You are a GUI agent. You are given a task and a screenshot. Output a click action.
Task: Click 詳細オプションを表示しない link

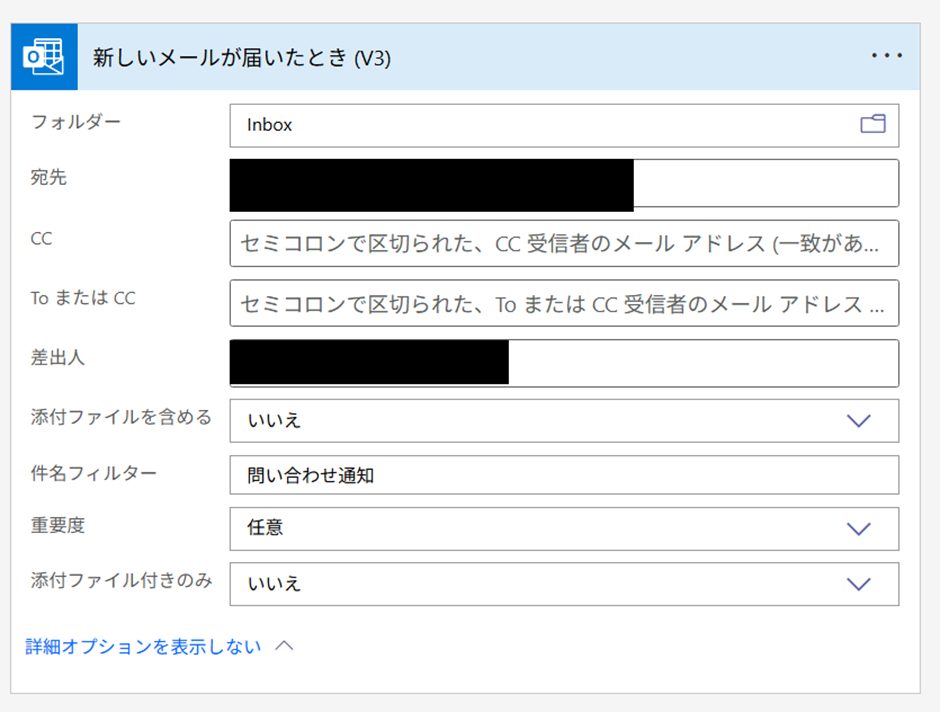[143, 646]
